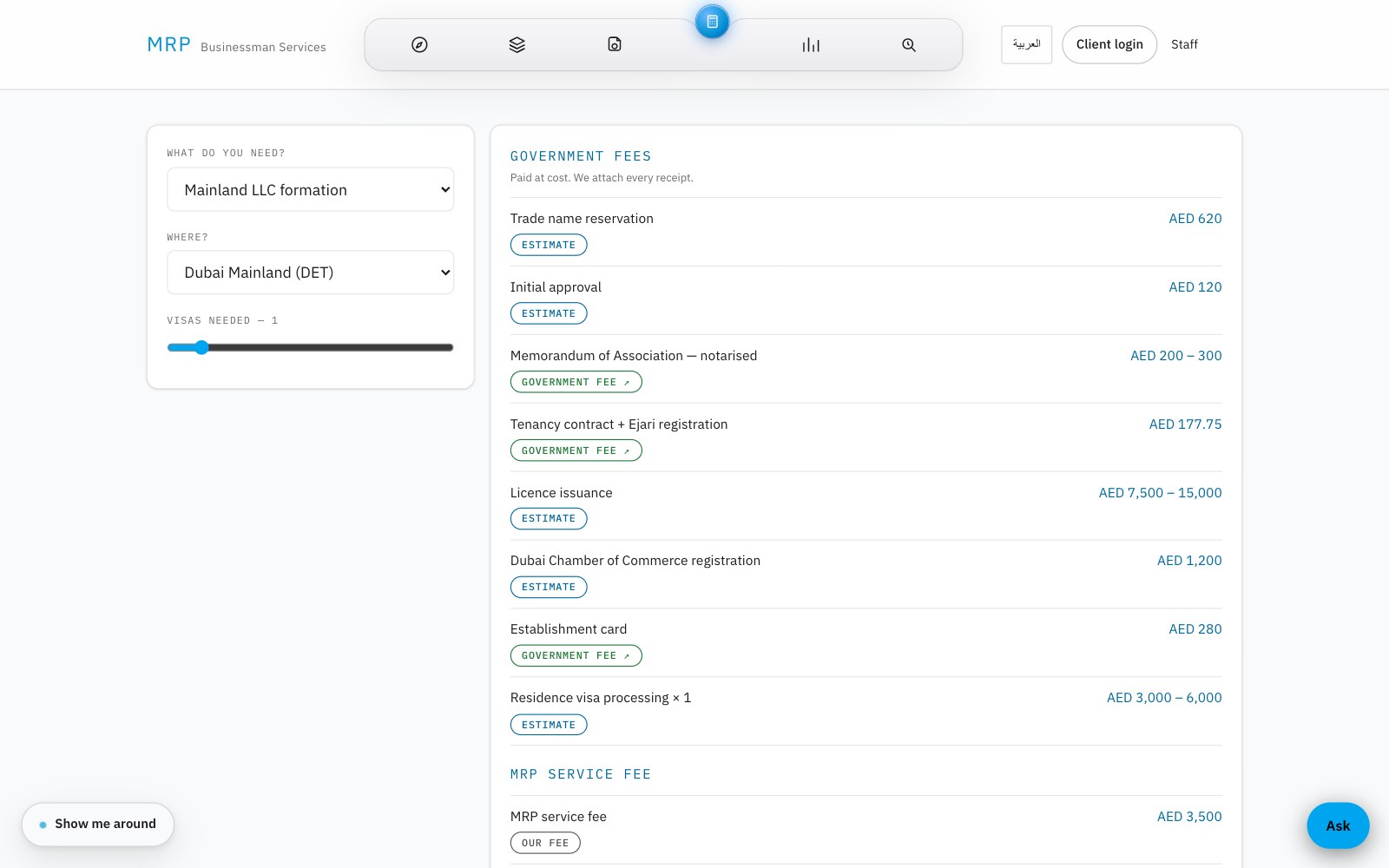Click the Trade name reservation row label

[582, 219]
